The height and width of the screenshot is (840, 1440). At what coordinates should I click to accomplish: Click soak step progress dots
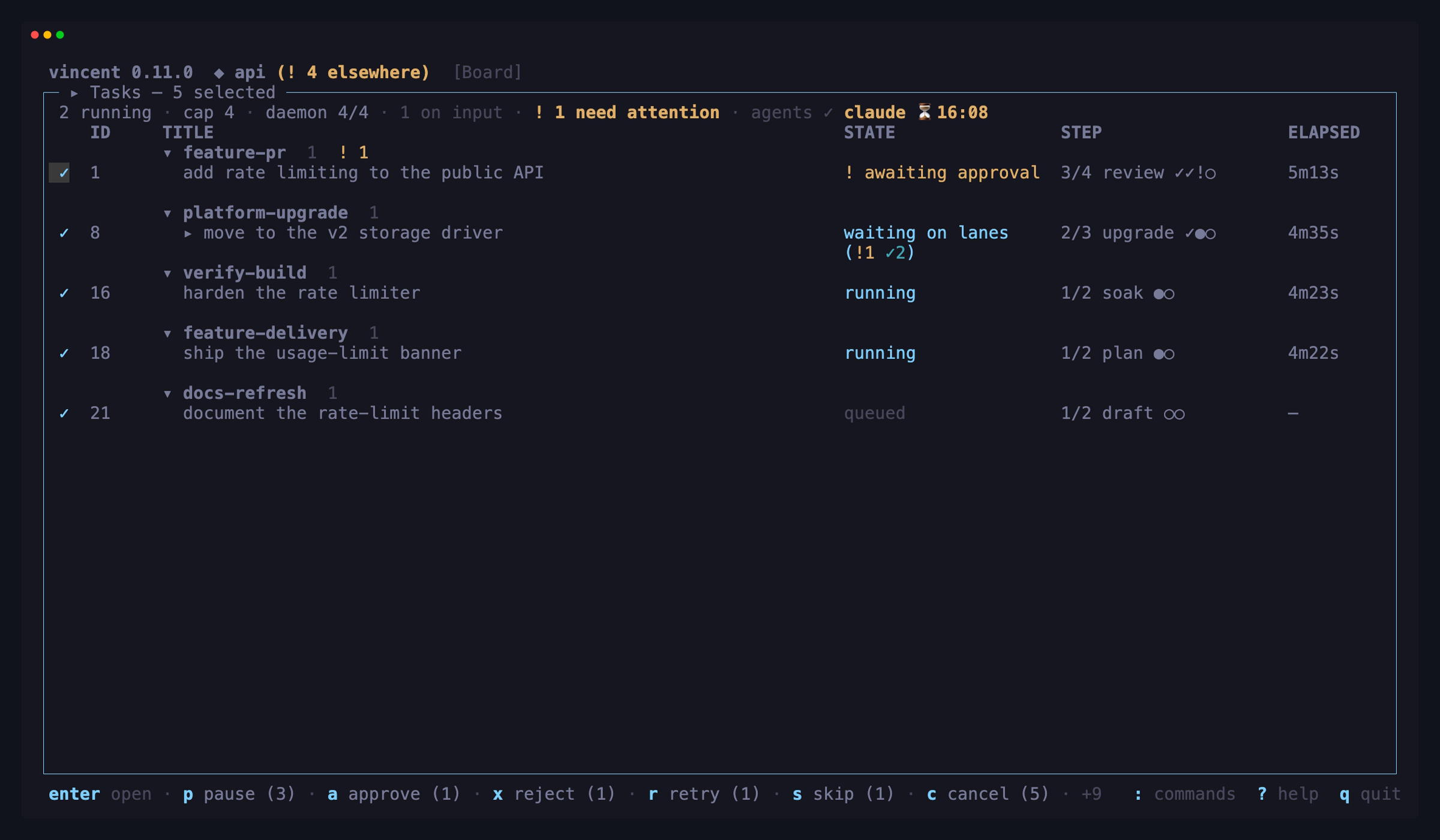pyautogui.click(x=1164, y=294)
